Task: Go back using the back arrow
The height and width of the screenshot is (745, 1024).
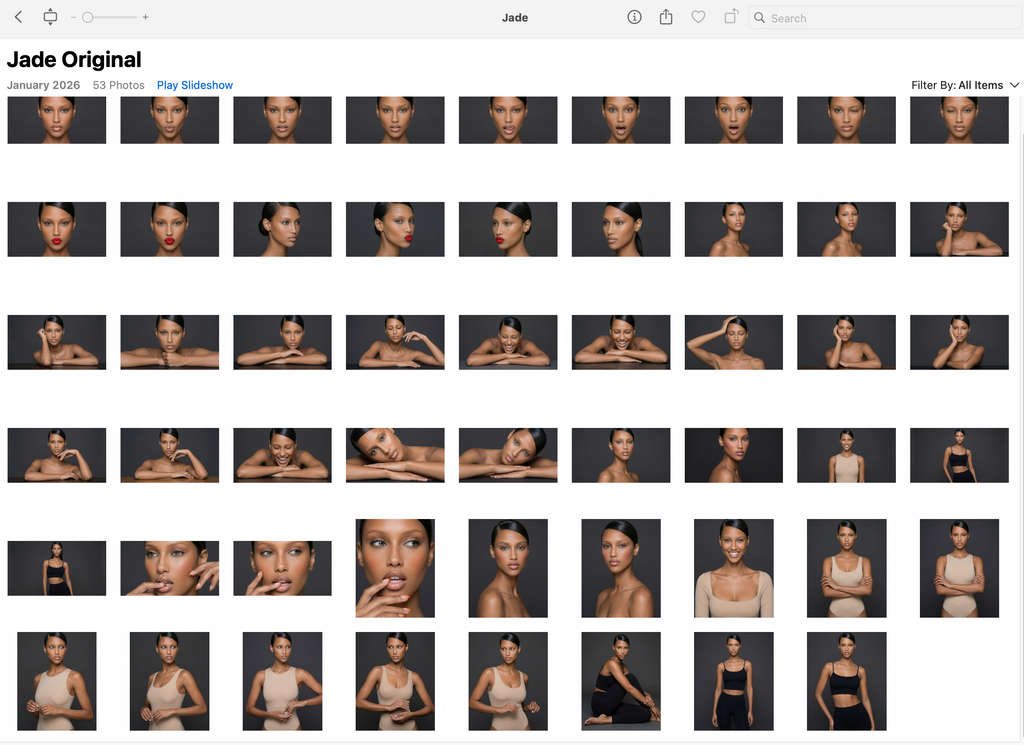Action: pyautogui.click(x=18, y=17)
